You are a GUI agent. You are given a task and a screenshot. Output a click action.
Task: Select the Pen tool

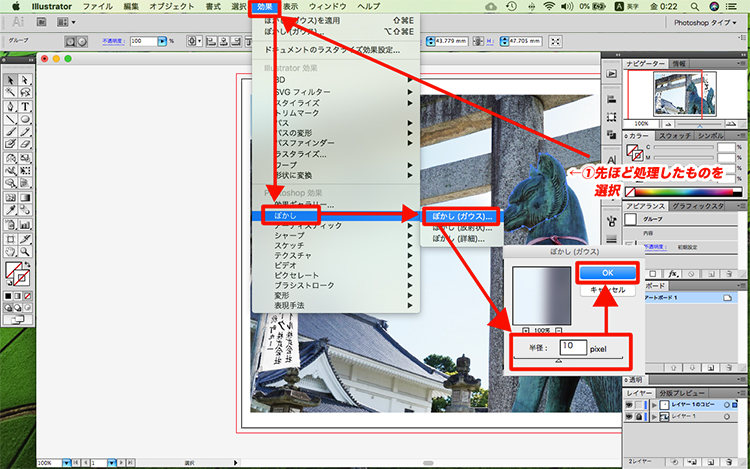pyautogui.click(x=10, y=106)
